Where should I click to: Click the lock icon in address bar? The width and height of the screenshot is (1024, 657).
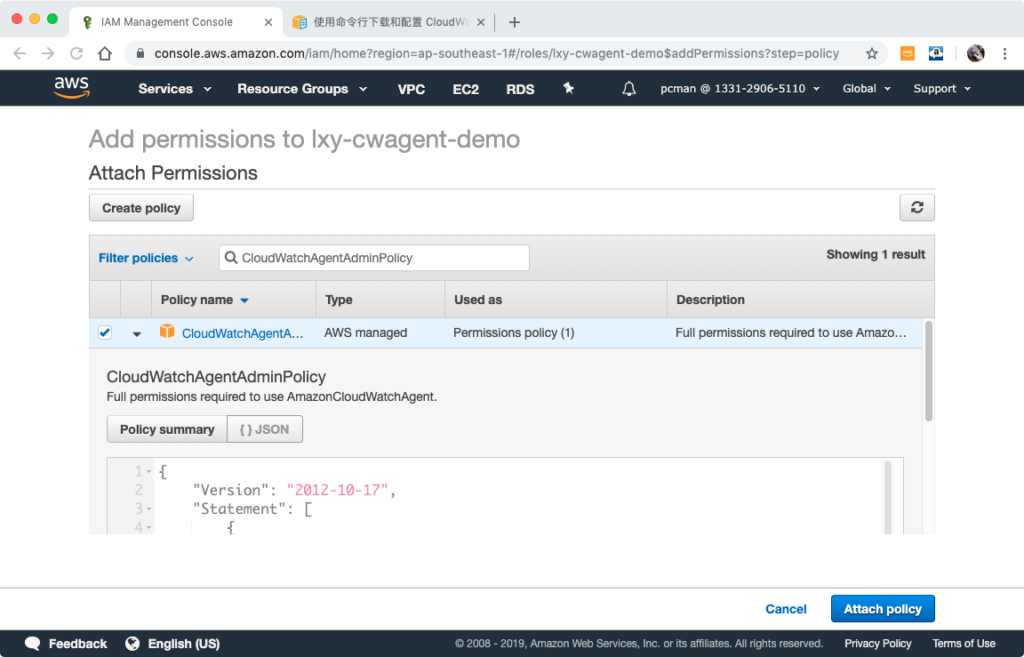140,54
